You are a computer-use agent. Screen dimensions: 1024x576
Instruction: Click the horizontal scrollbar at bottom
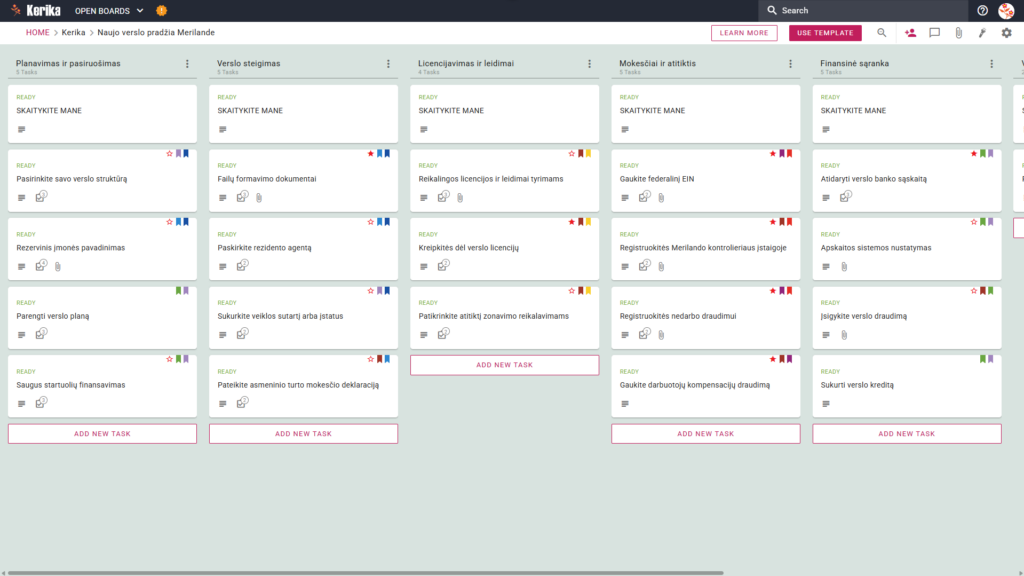(x=365, y=573)
